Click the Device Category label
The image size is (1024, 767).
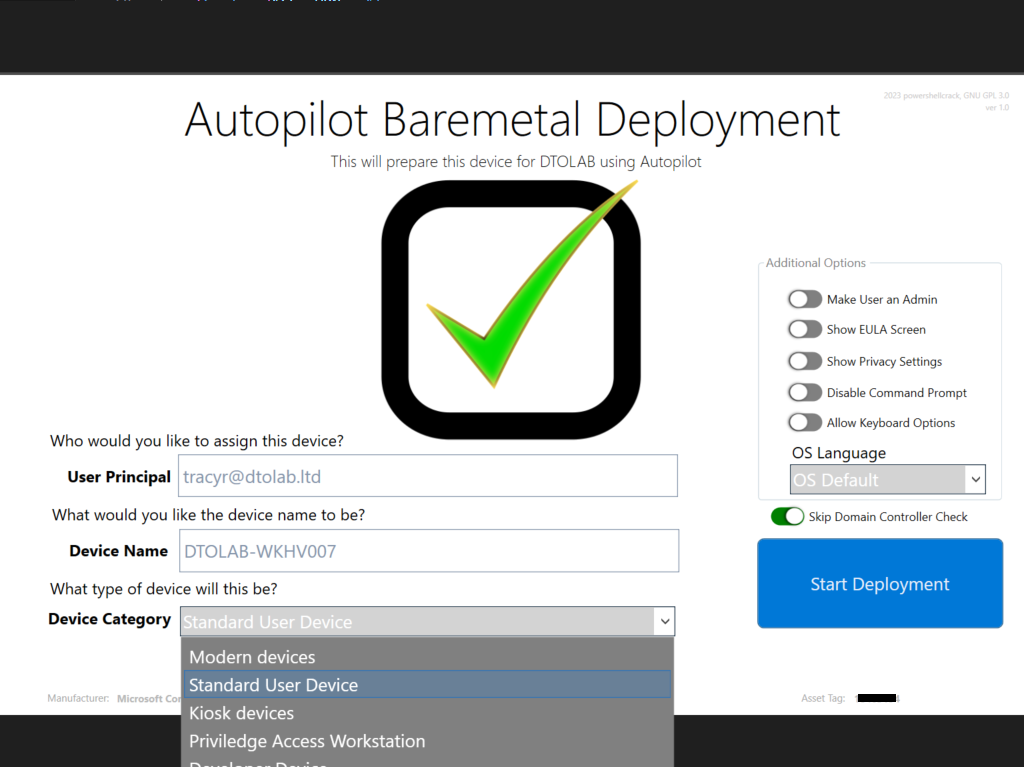point(109,619)
